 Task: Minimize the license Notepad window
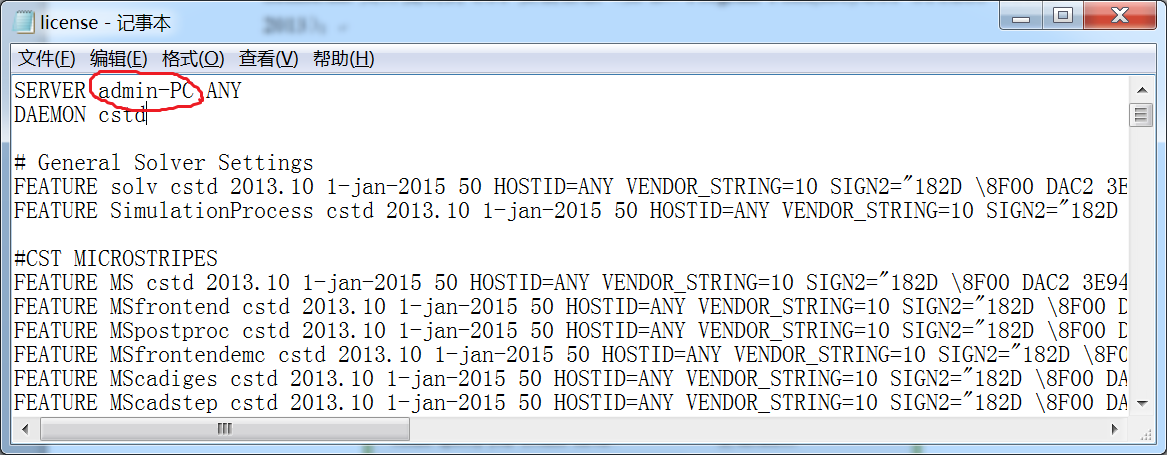[1020, 15]
